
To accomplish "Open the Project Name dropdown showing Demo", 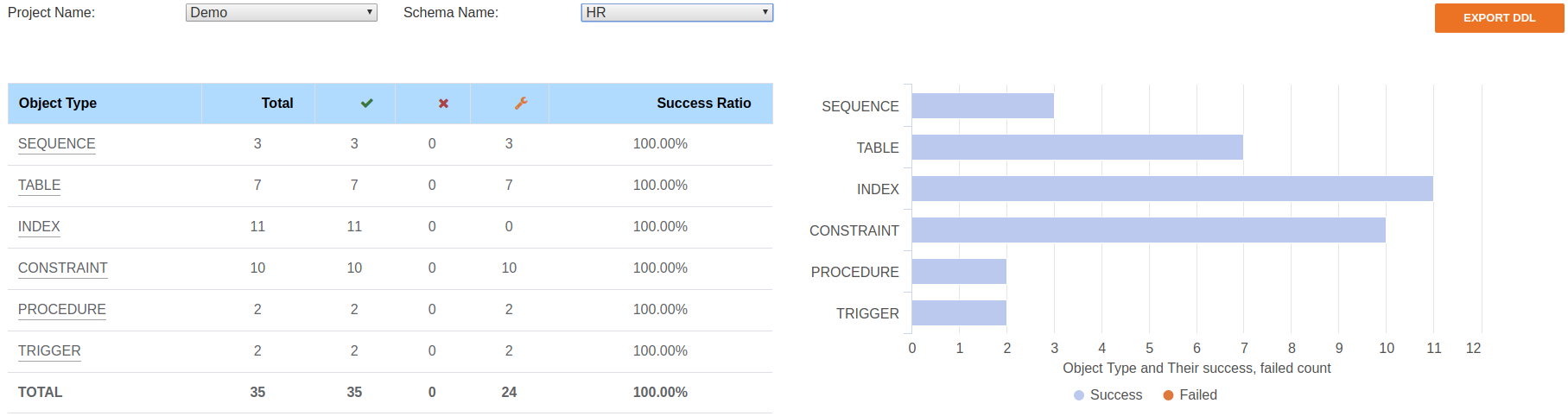I will click(x=282, y=13).
